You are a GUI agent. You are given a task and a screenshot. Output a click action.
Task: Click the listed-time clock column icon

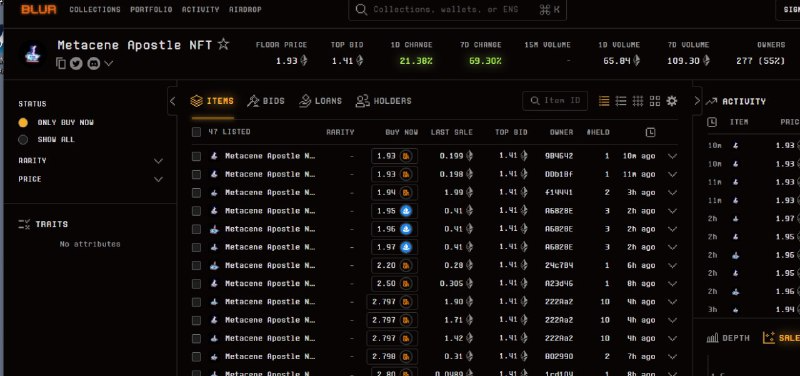650,133
